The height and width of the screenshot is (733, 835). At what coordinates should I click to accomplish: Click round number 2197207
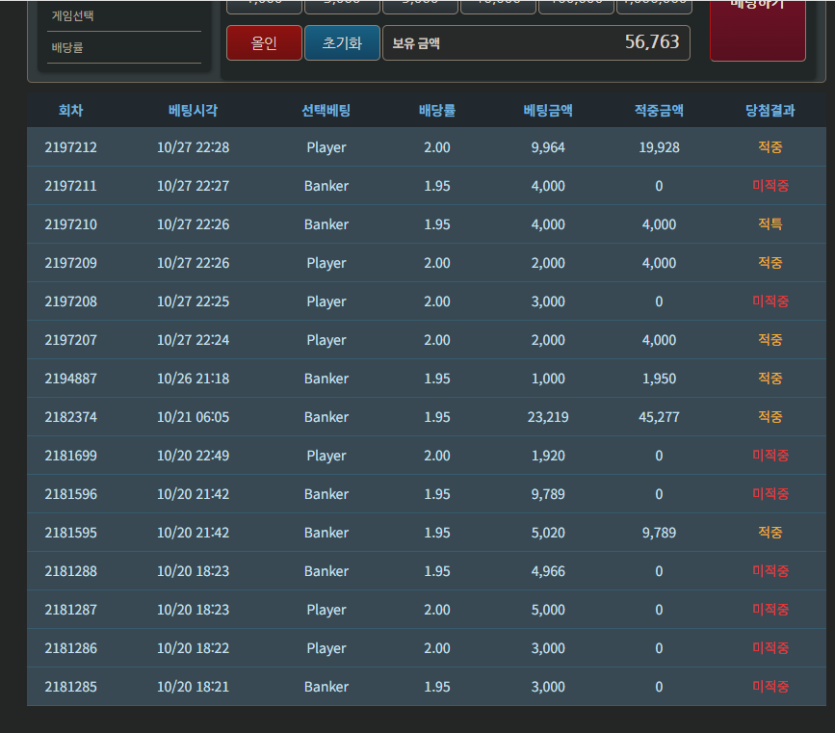point(71,340)
